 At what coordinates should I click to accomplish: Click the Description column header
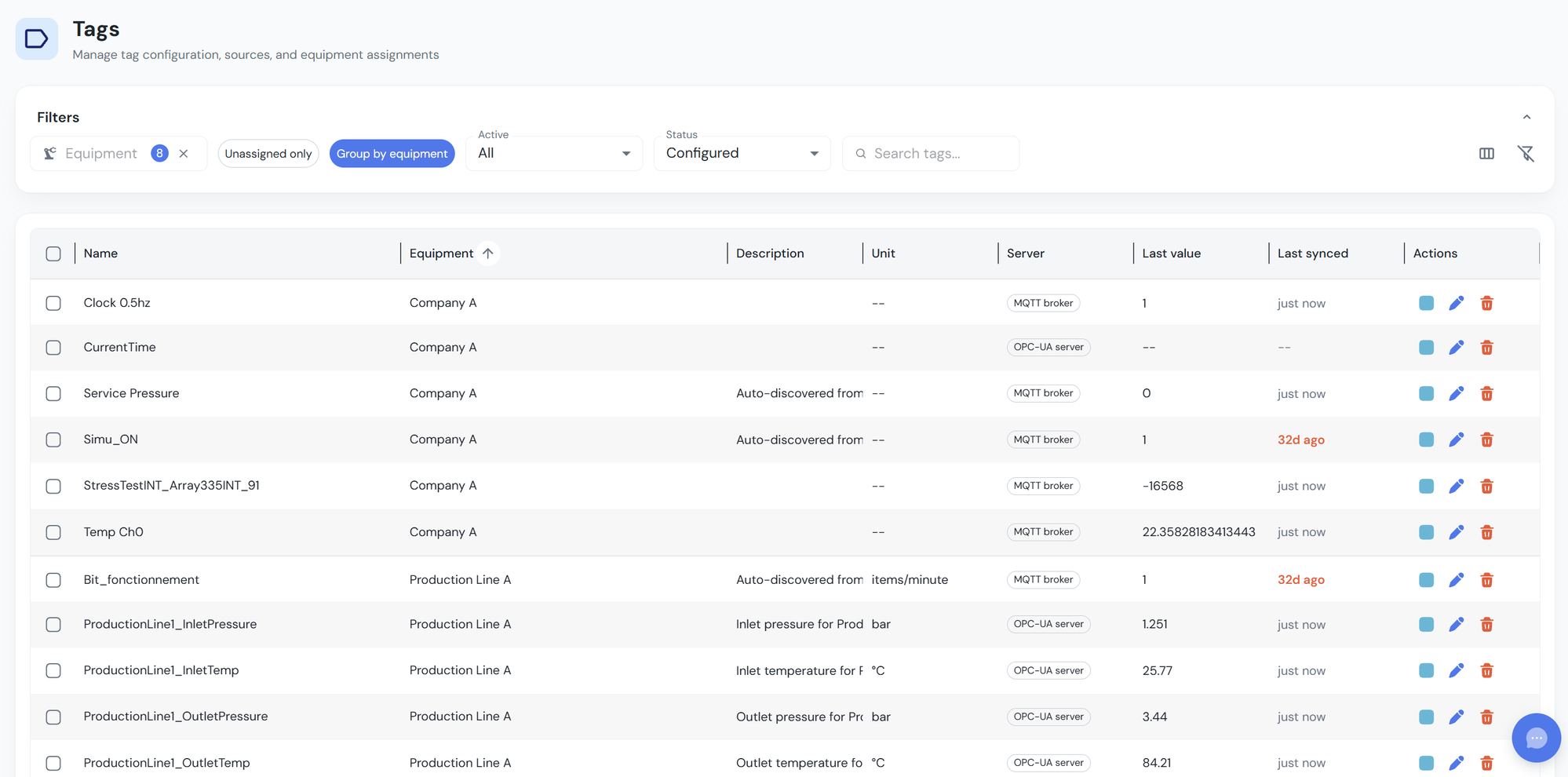(x=770, y=254)
